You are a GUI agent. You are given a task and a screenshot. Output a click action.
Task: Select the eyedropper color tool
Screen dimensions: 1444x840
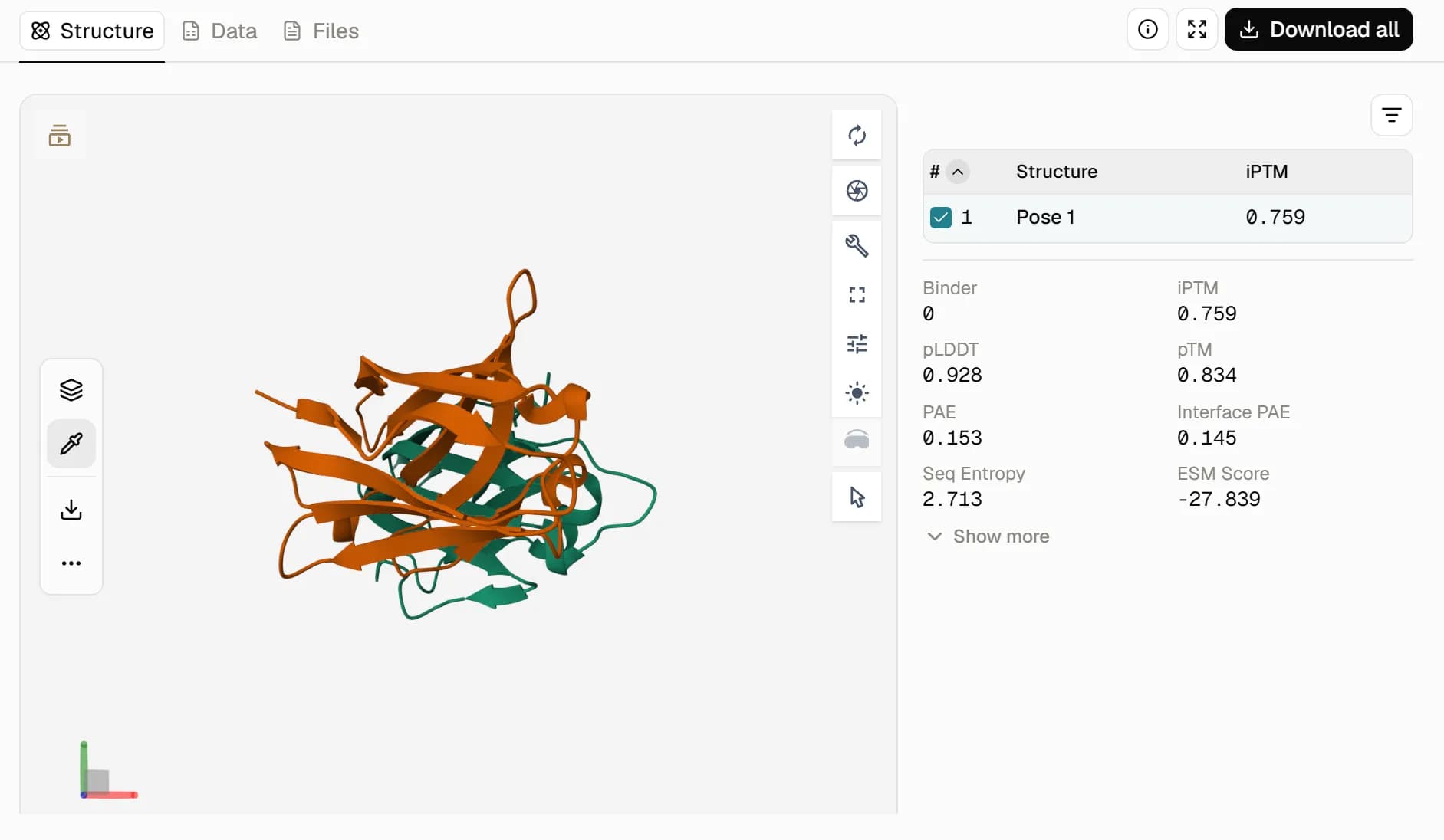71,444
